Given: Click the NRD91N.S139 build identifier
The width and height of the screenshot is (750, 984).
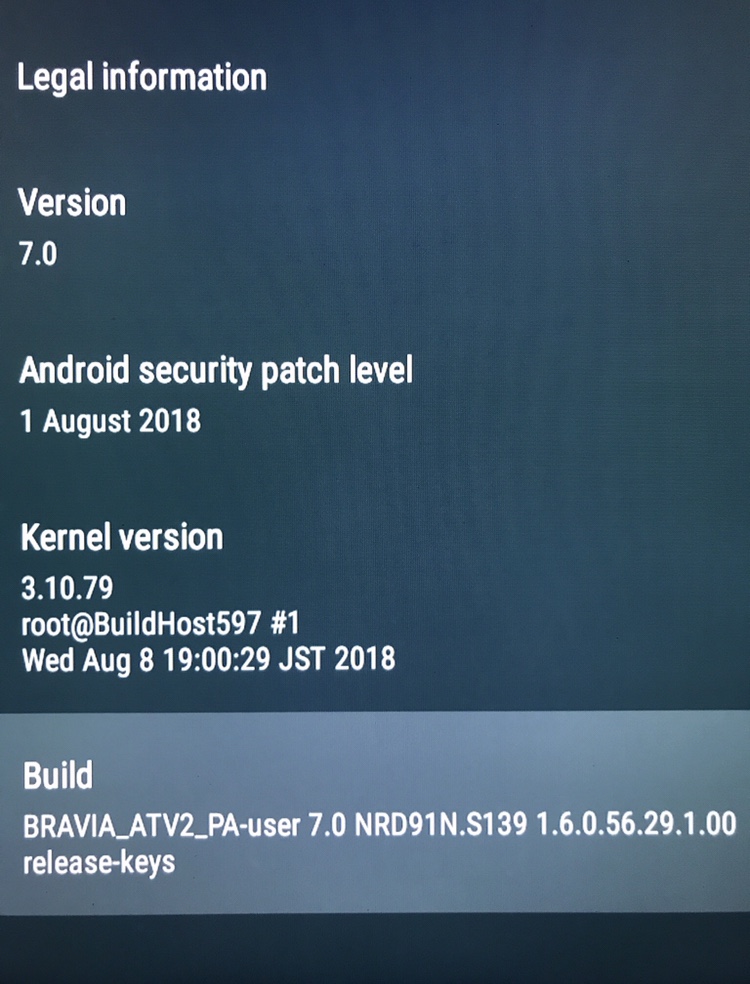Looking at the screenshot, I should [441, 825].
